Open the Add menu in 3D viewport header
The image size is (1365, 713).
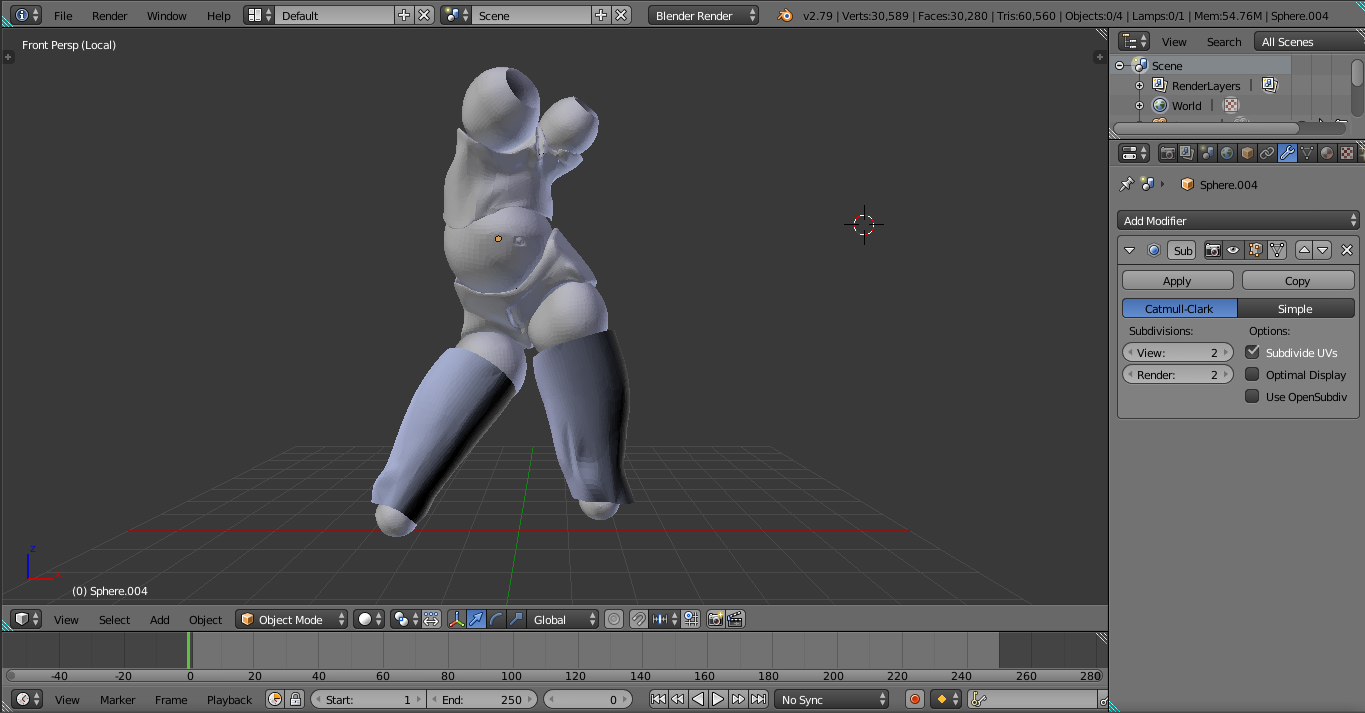(x=160, y=620)
